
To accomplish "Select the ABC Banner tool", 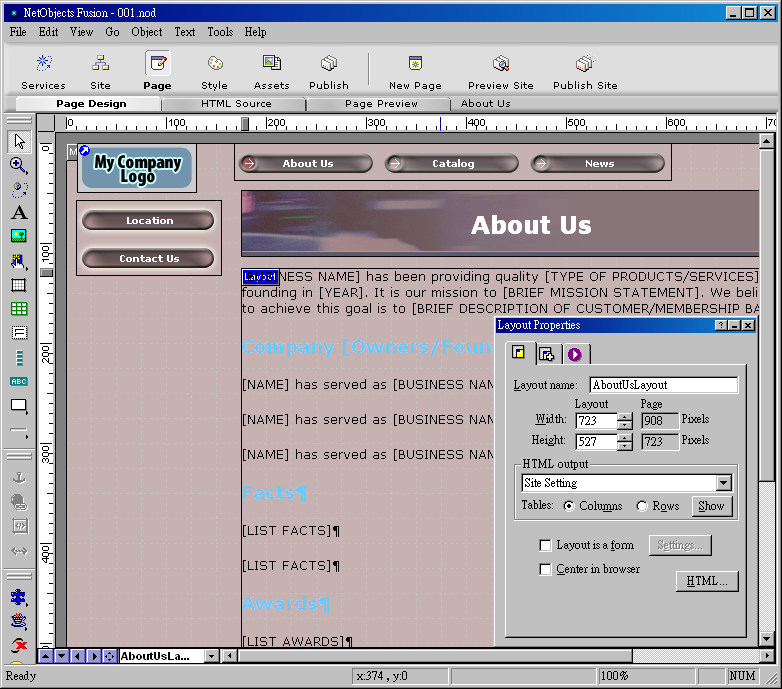I will pos(19,381).
